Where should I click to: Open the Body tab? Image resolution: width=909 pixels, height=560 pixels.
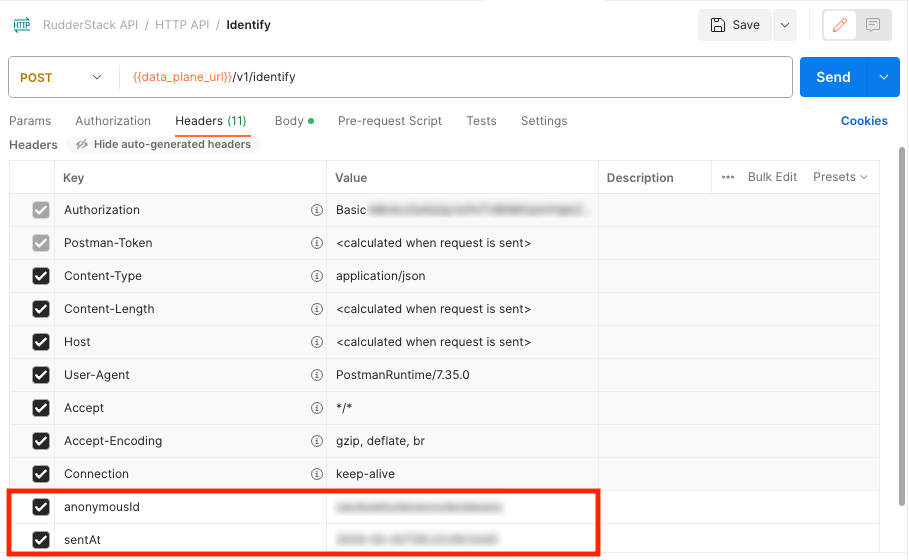tap(294, 121)
